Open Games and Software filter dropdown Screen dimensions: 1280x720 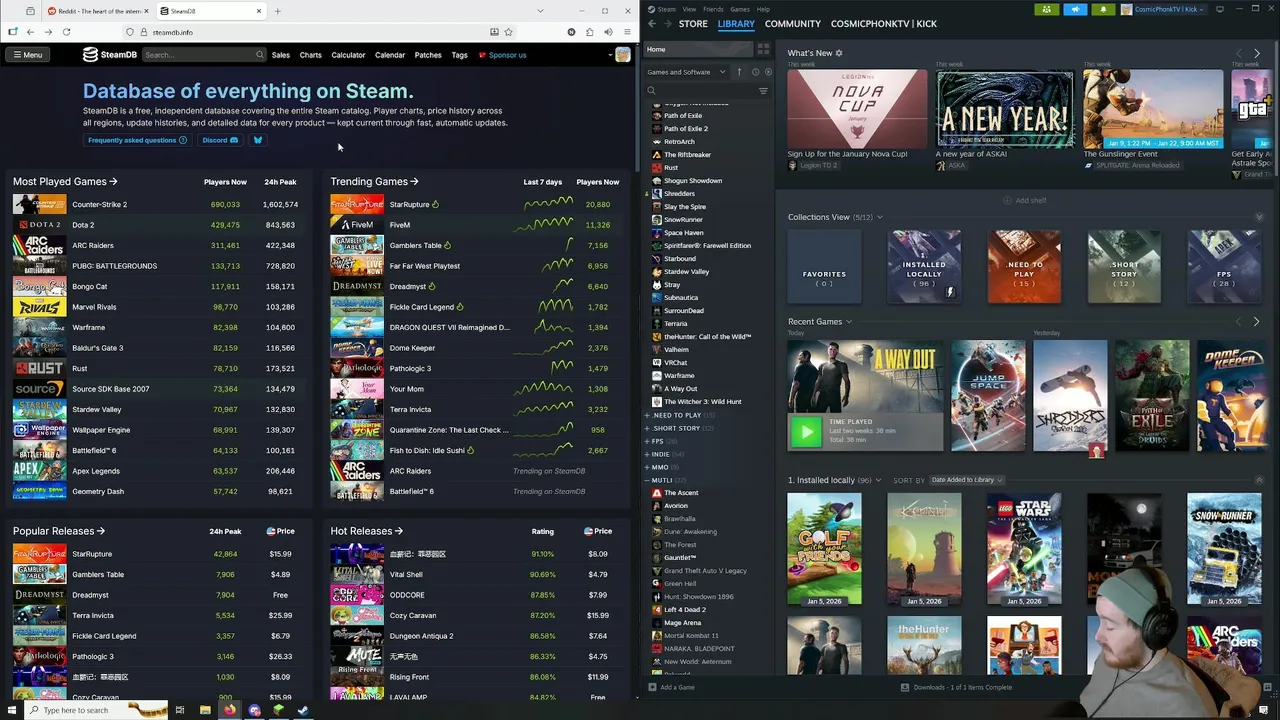[687, 72]
